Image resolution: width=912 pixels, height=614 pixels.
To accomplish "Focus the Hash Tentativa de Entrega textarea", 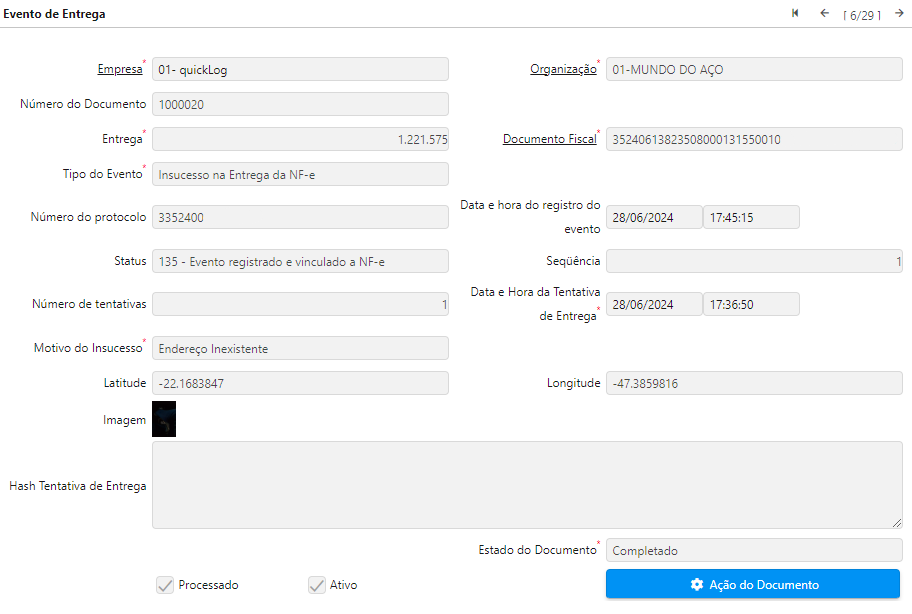I will click(527, 485).
